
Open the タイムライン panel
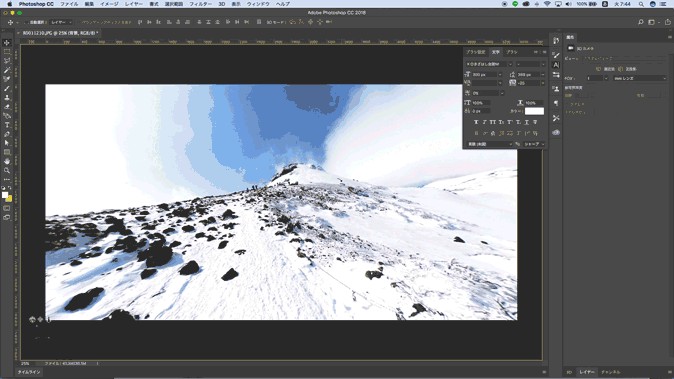pos(28,372)
